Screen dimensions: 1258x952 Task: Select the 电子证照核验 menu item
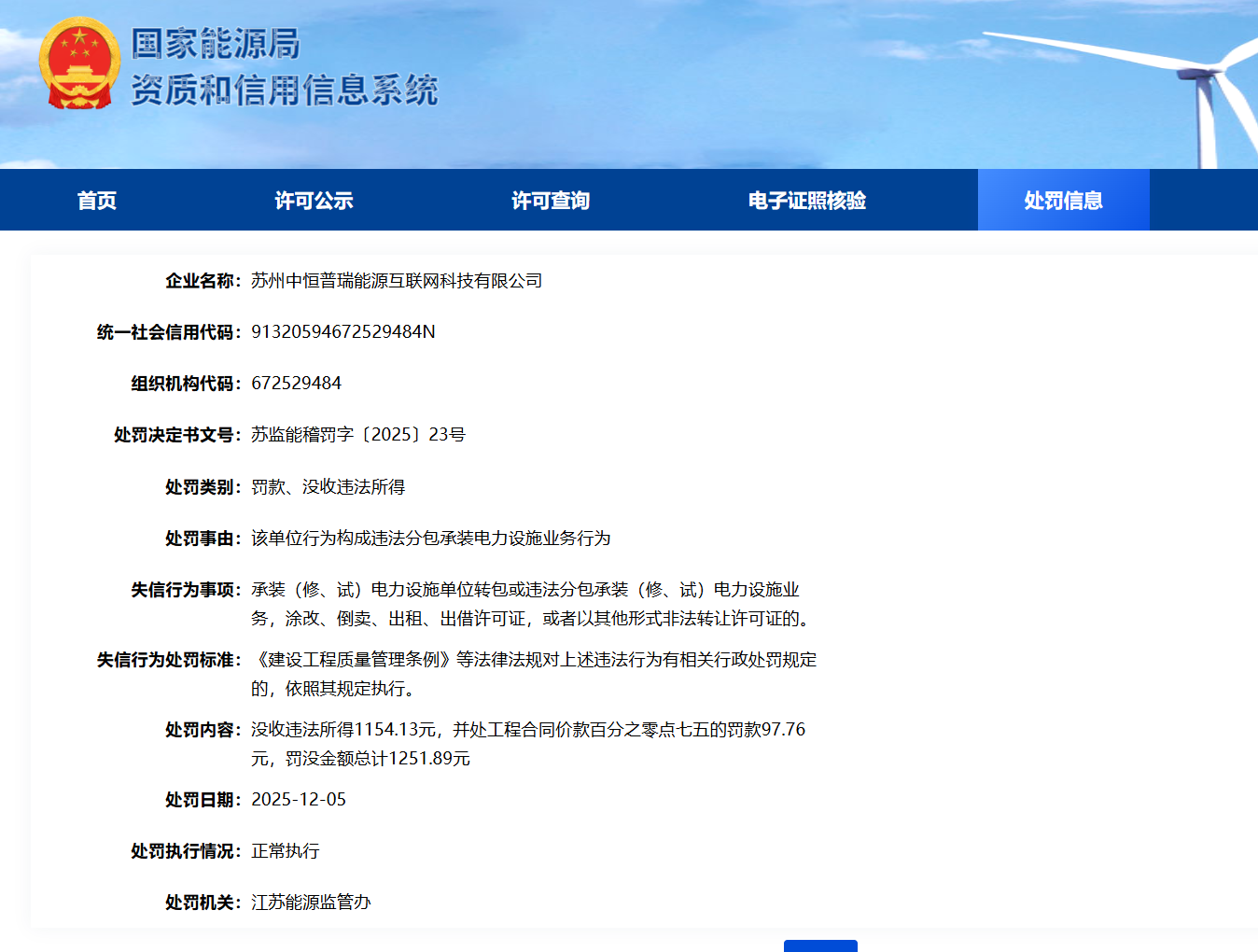coord(806,201)
